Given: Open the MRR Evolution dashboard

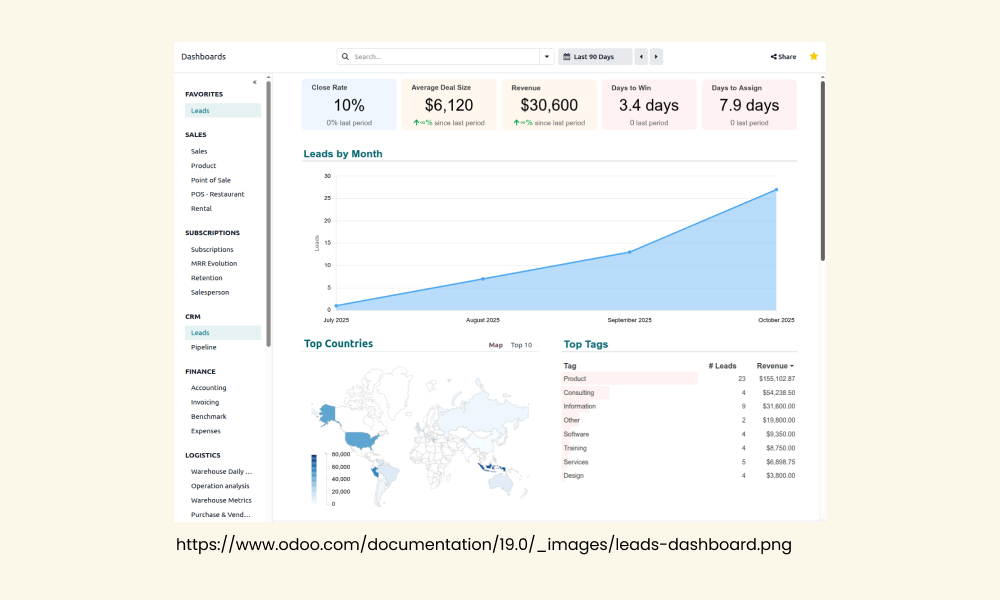Looking at the screenshot, I should pos(214,263).
